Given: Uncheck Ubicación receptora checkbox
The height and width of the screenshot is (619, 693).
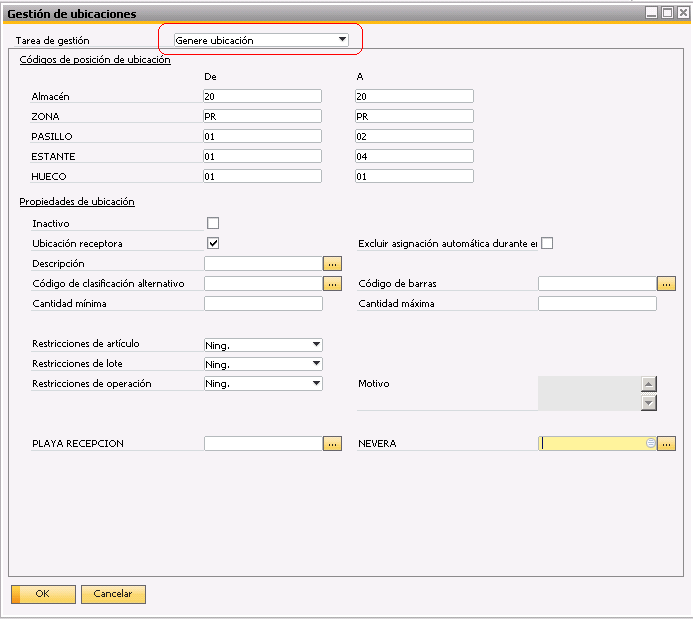Looking at the screenshot, I should (213, 243).
